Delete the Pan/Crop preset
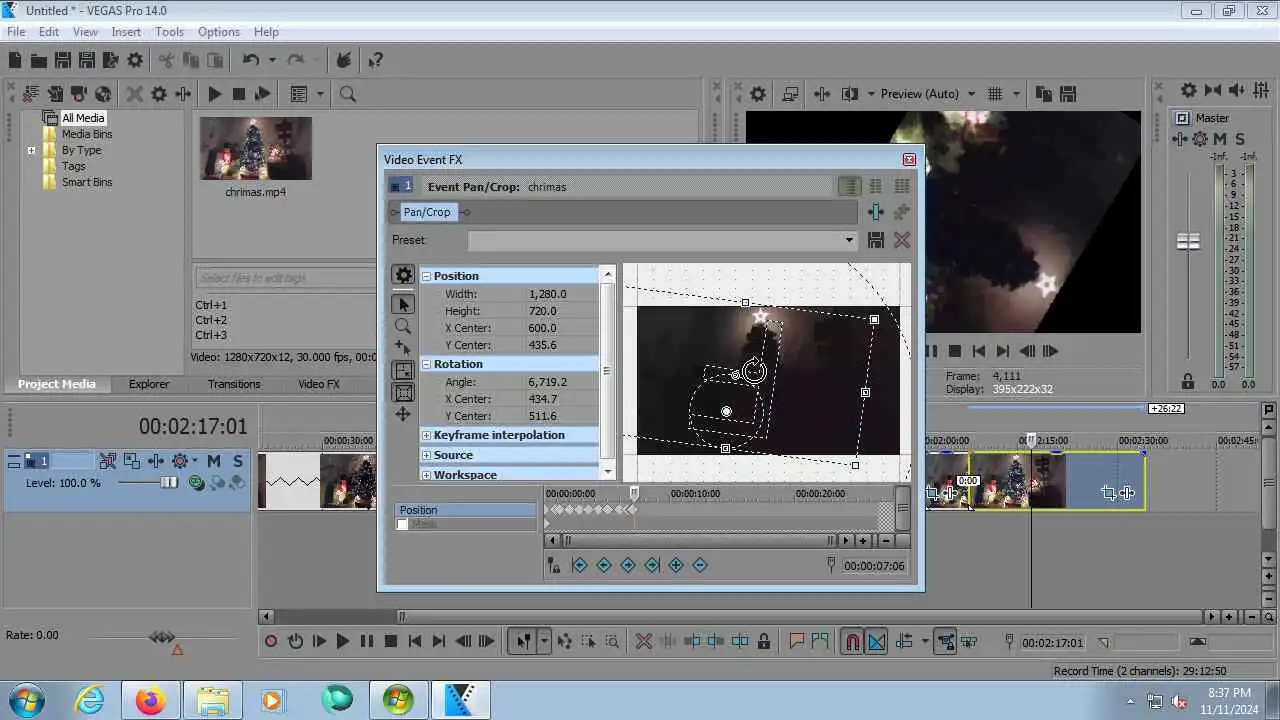 point(902,240)
